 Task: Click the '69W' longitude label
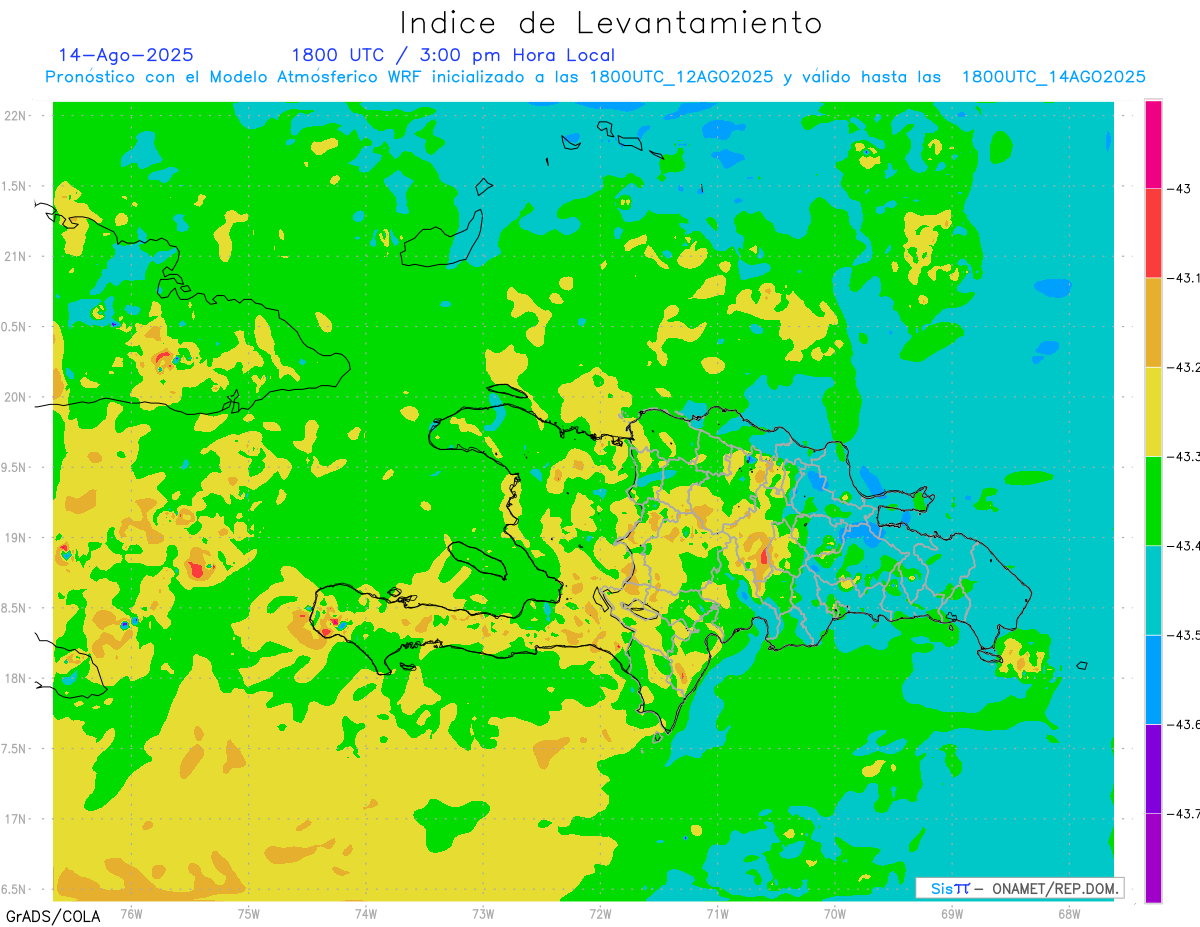pyautogui.click(x=952, y=913)
